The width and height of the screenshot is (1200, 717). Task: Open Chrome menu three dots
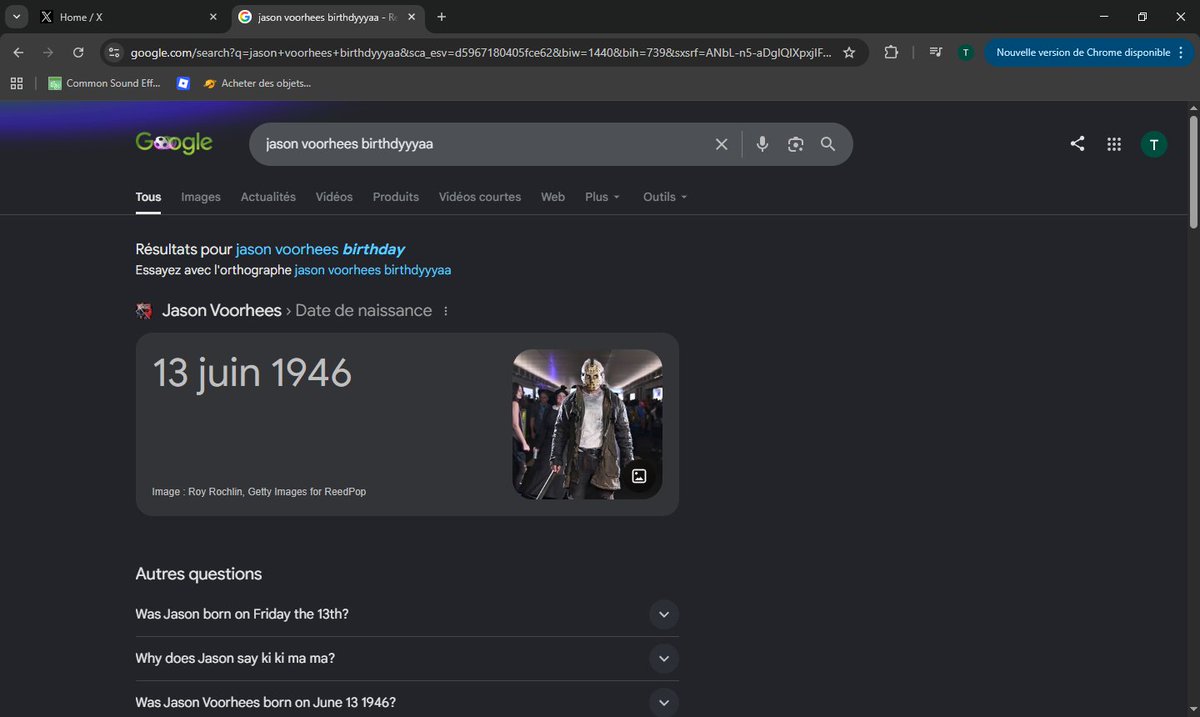[x=1183, y=52]
